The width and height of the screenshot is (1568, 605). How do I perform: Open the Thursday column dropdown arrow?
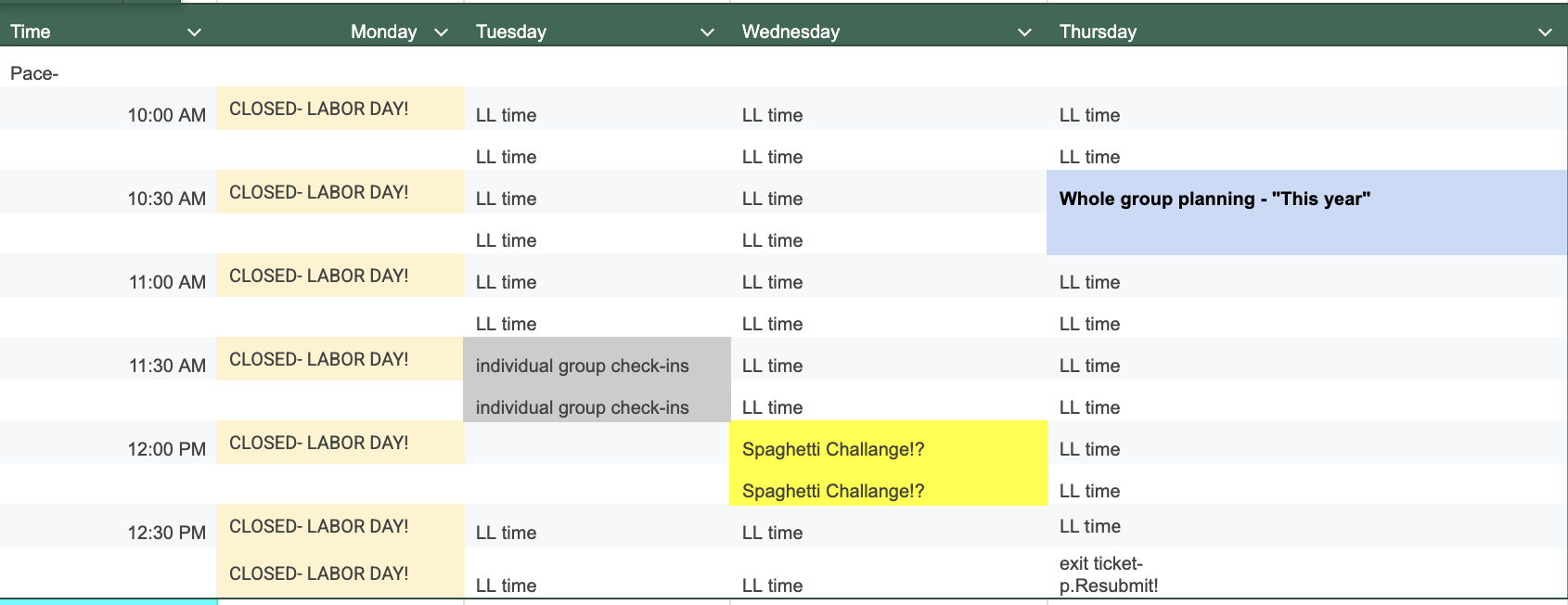1545,32
